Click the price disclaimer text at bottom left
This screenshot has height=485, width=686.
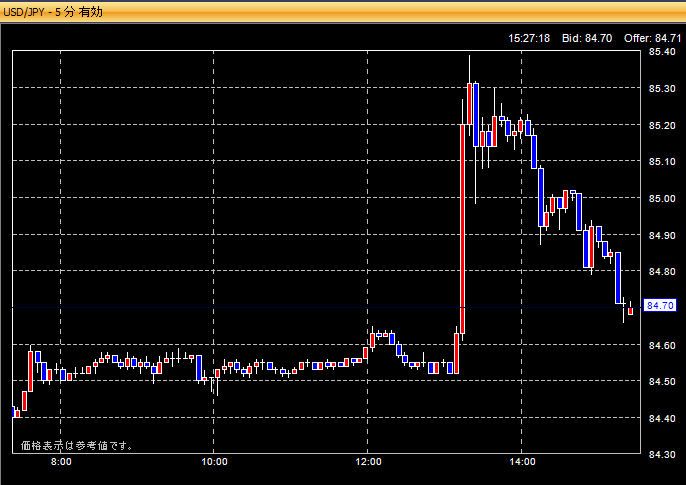point(78,445)
